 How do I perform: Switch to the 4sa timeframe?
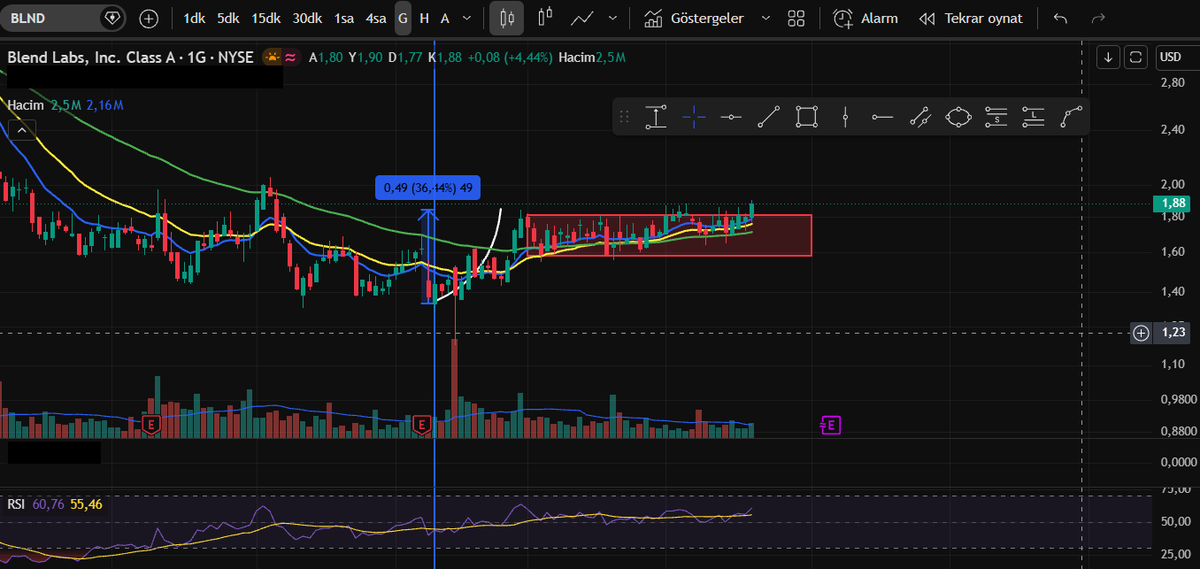tap(376, 18)
